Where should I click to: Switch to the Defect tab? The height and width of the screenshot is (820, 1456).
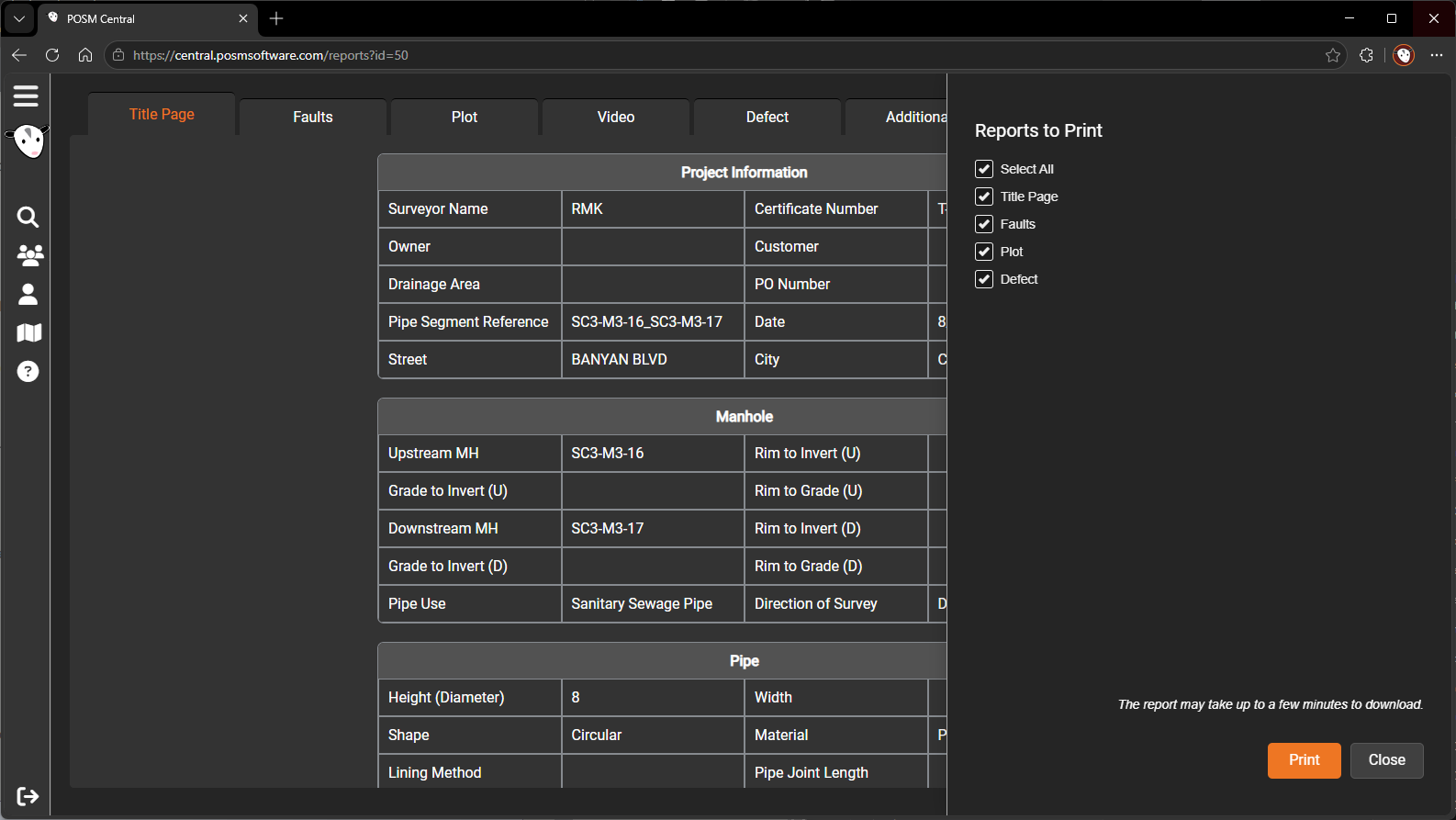click(x=767, y=117)
